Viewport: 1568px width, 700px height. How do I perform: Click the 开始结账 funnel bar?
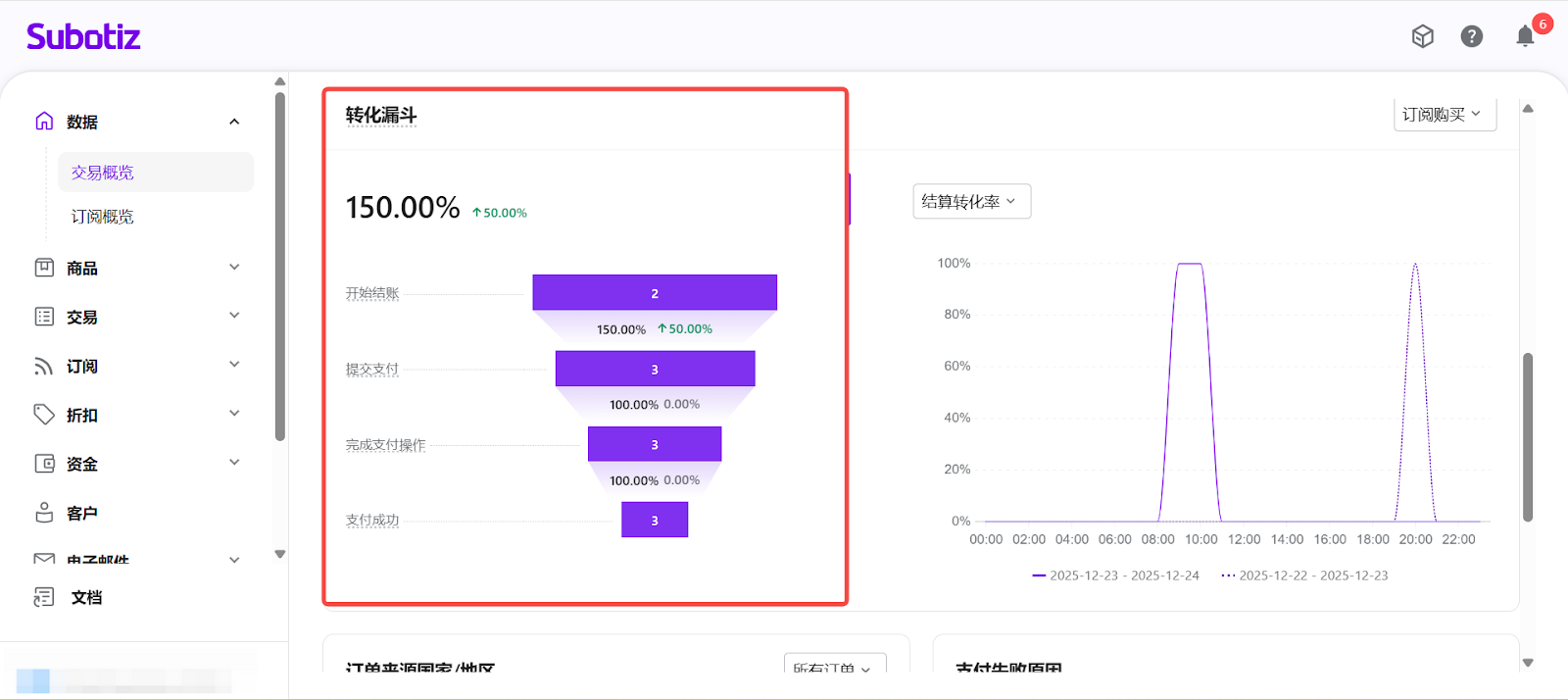pos(654,293)
